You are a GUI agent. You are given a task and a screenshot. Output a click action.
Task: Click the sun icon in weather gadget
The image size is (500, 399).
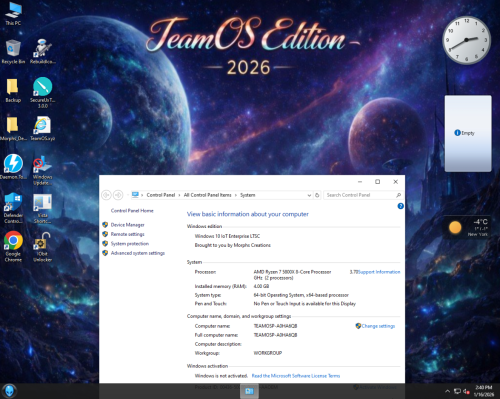pos(455,227)
